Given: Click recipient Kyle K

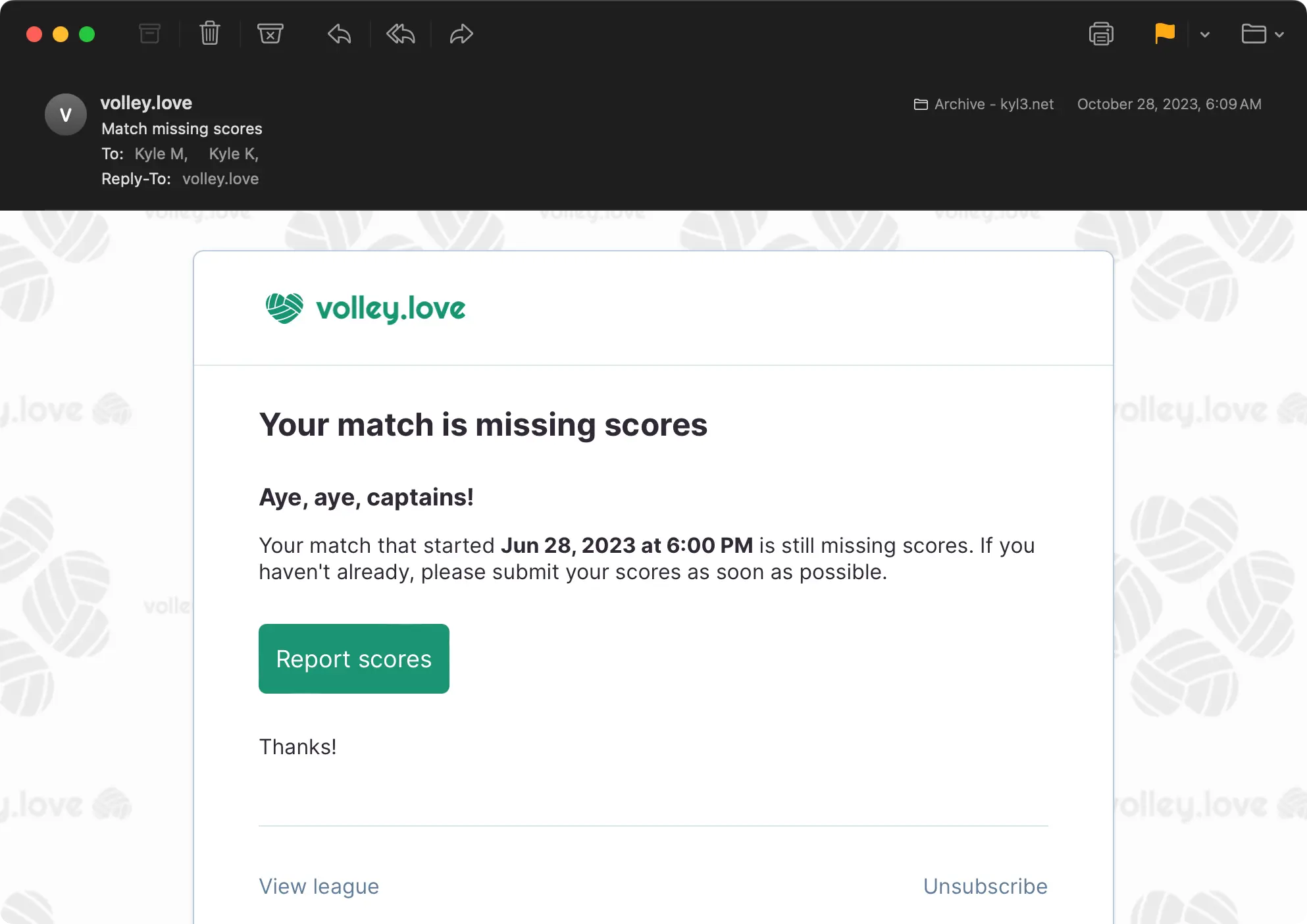Looking at the screenshot, I should 233,154.
